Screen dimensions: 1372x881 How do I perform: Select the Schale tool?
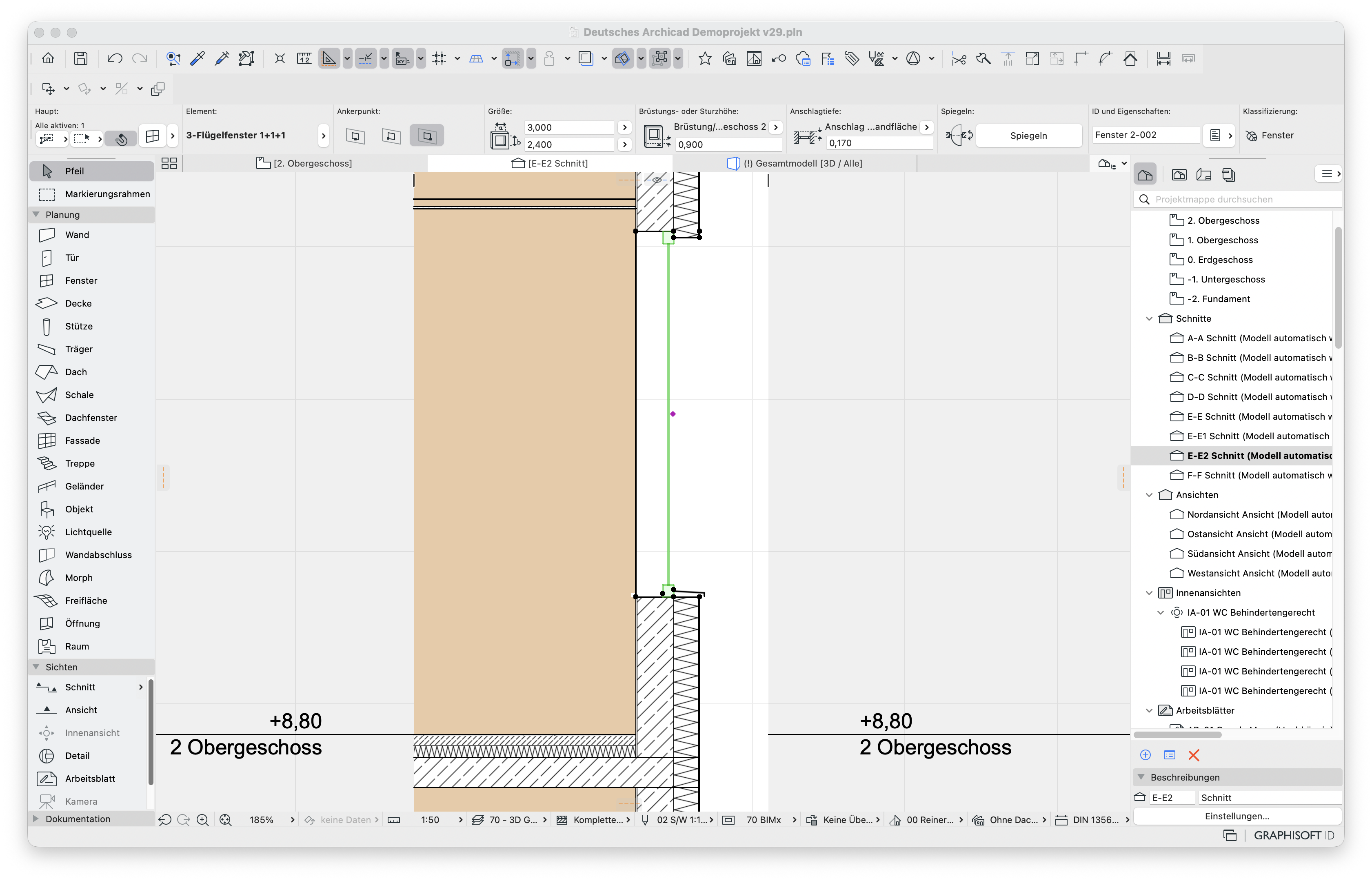(91, 395)
